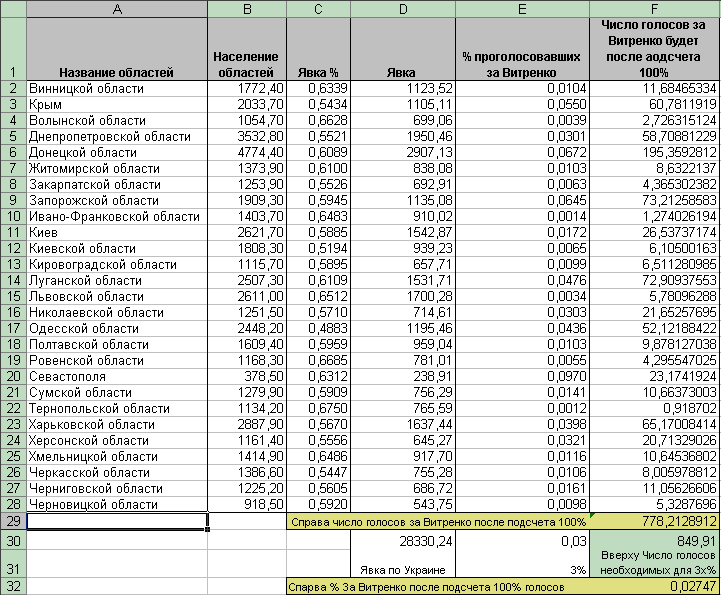Screen dimensions: 721x595
Task: Click turnout percent 0,4883
Action: 318,328
